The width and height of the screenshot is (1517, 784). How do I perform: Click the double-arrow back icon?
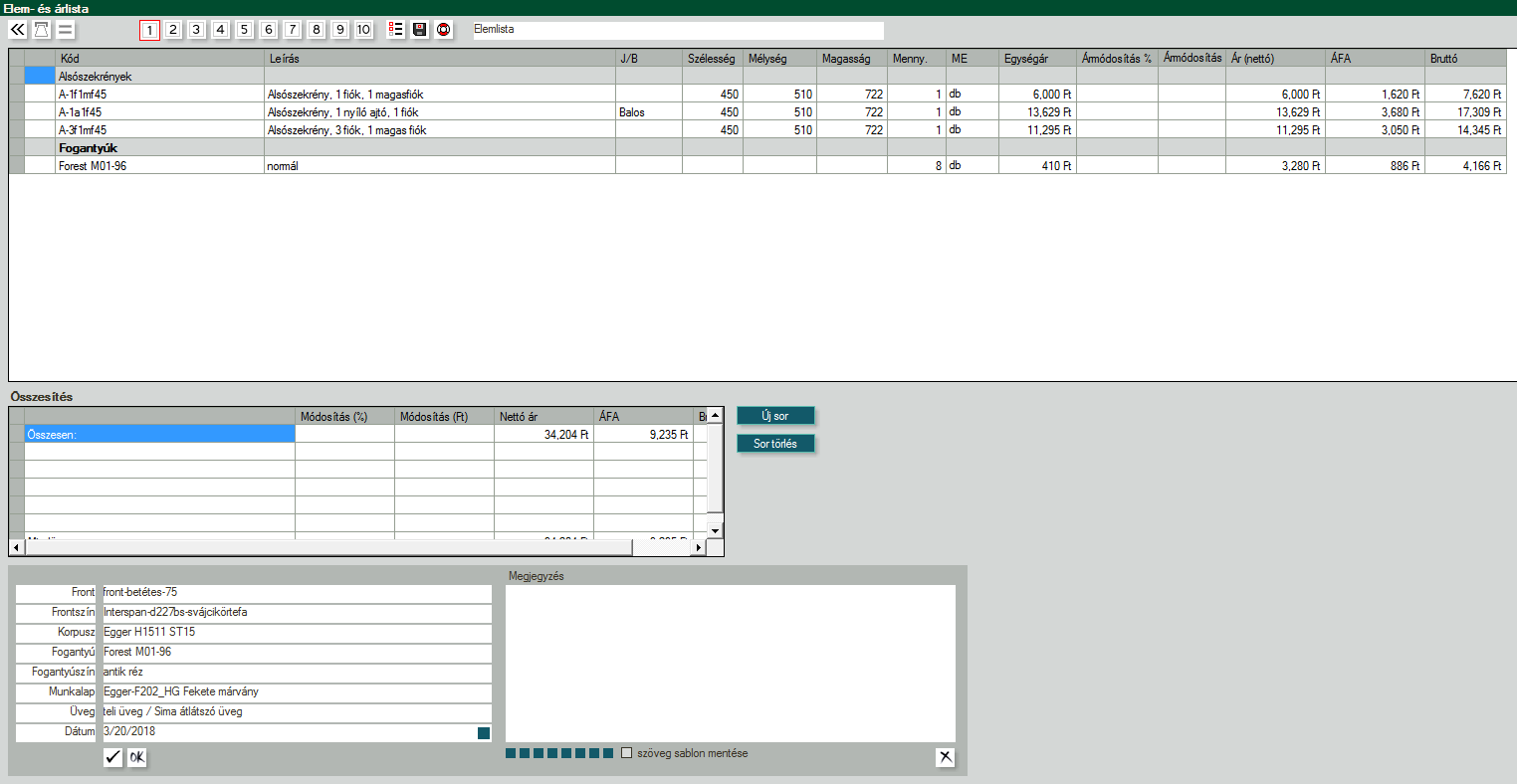[x=18, y=30]
